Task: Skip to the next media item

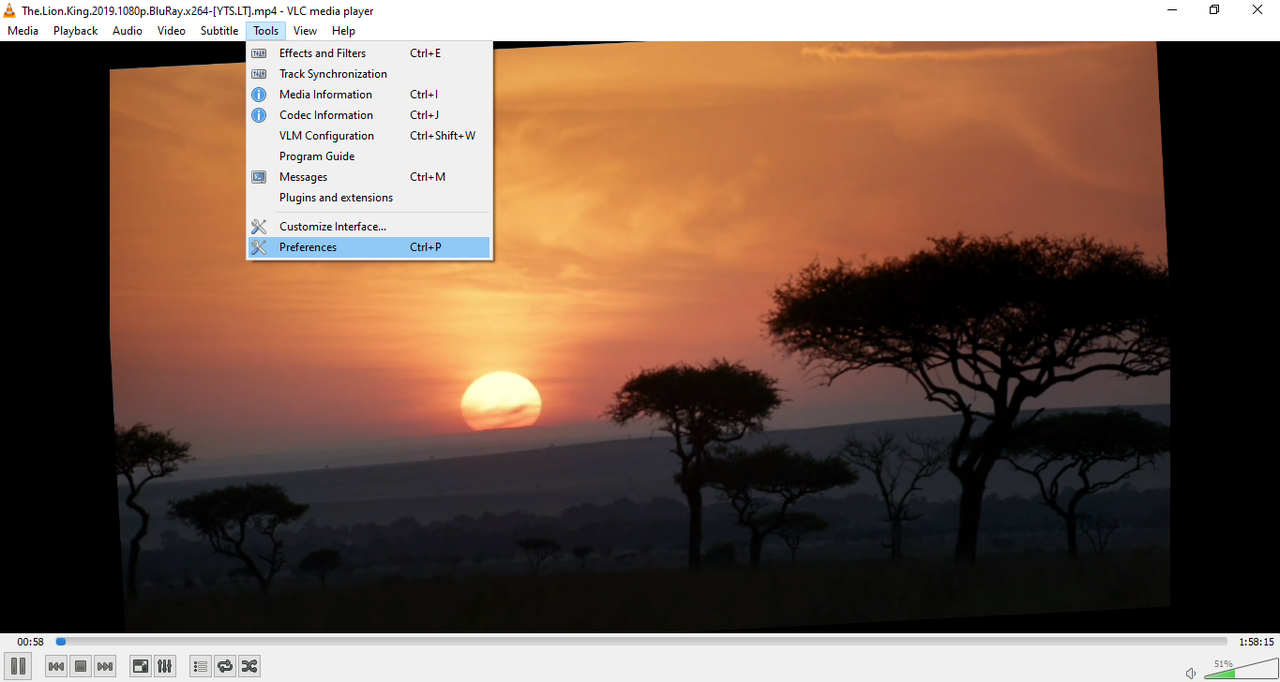Action: pos(105,666)
